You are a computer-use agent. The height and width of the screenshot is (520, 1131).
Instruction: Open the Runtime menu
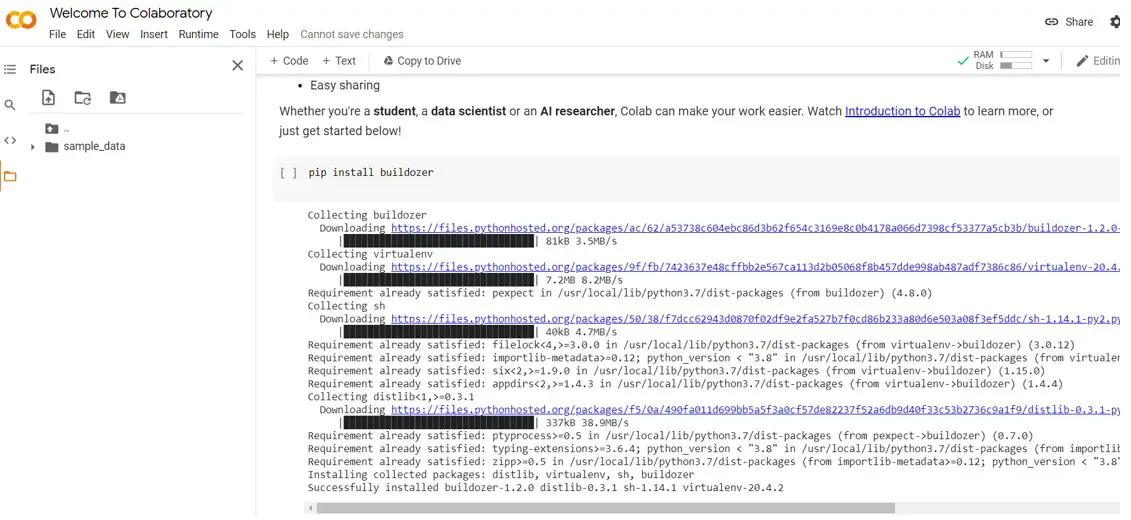(198, 34)
